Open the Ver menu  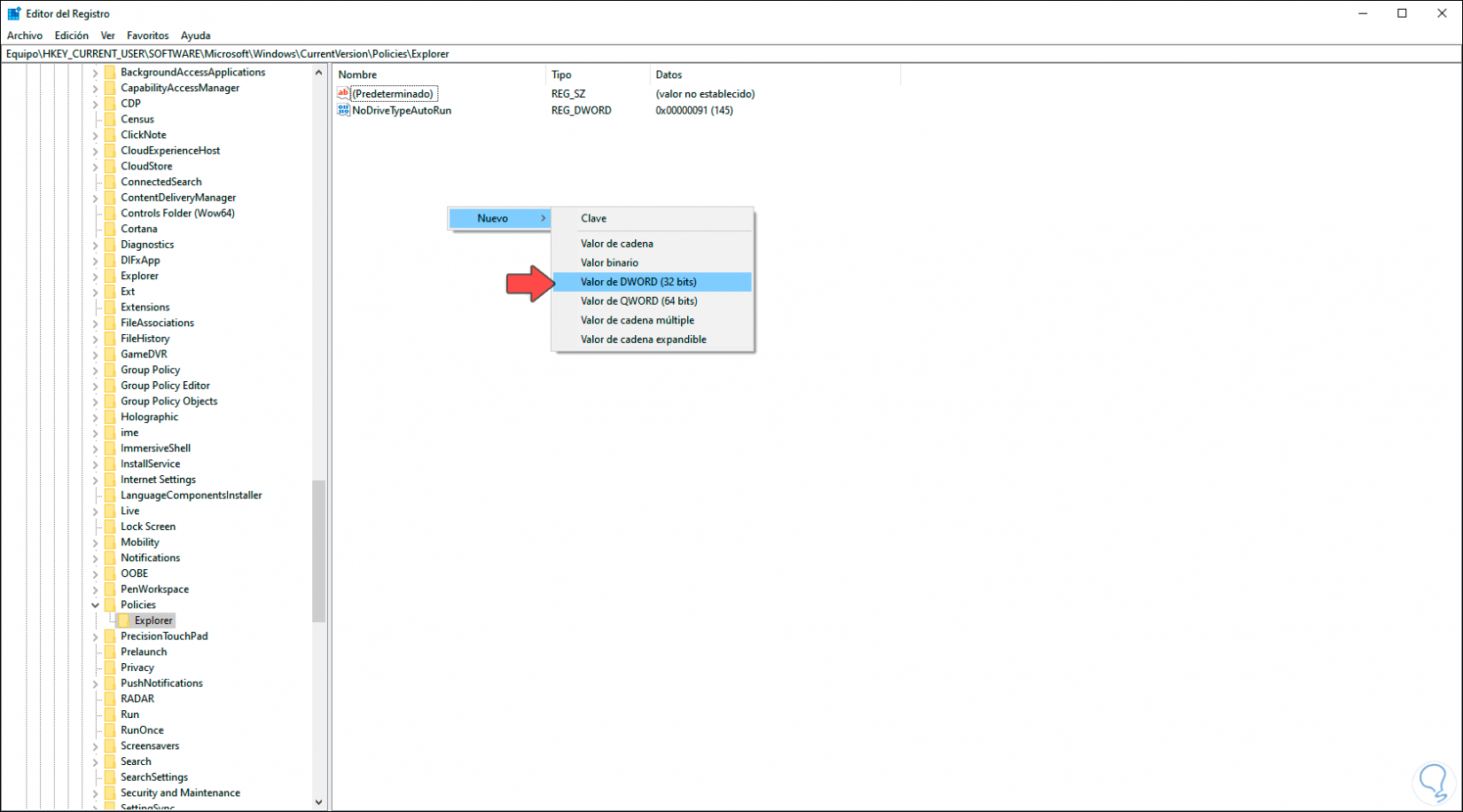tap(108, 35)
